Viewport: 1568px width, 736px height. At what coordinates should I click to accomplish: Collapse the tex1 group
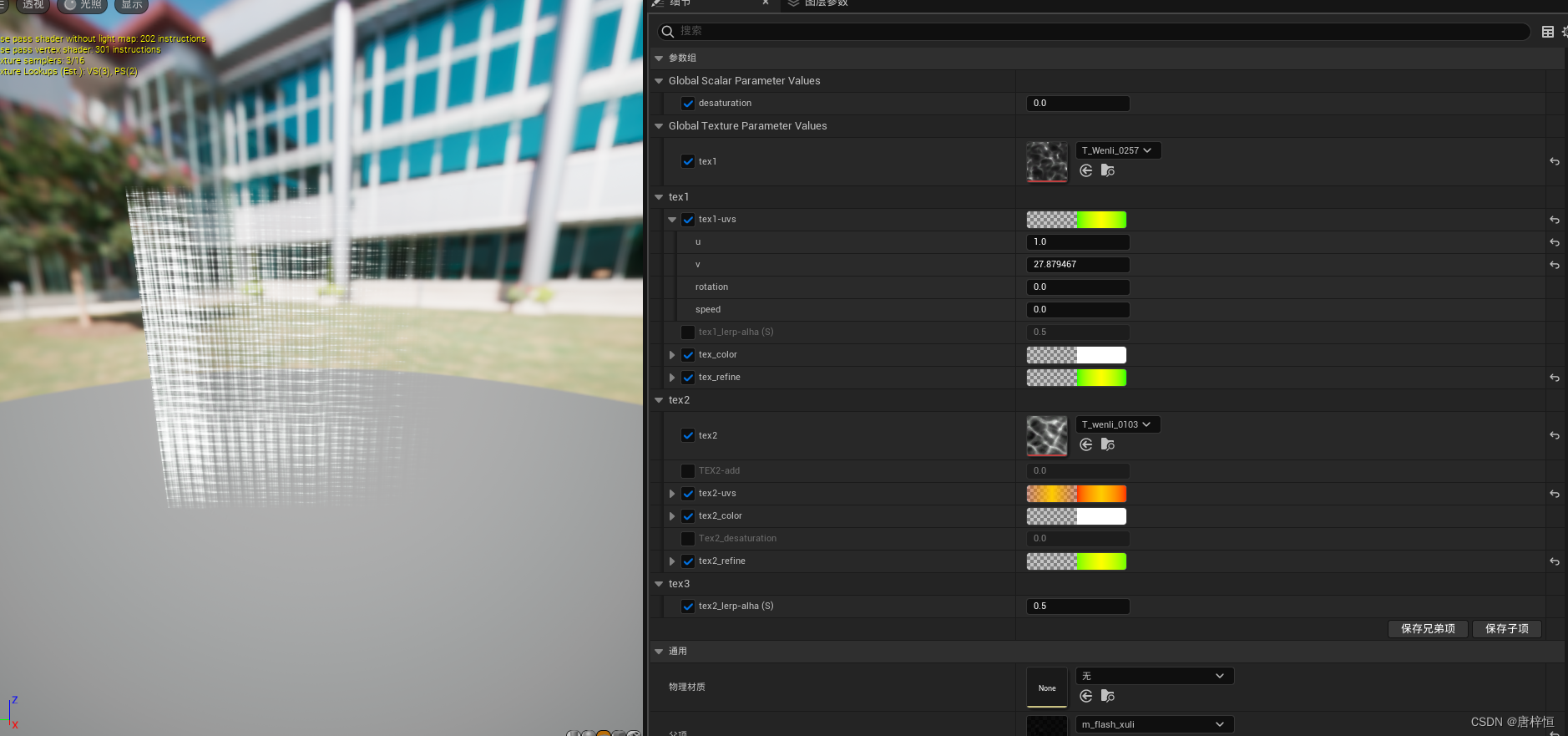[659, 197]
